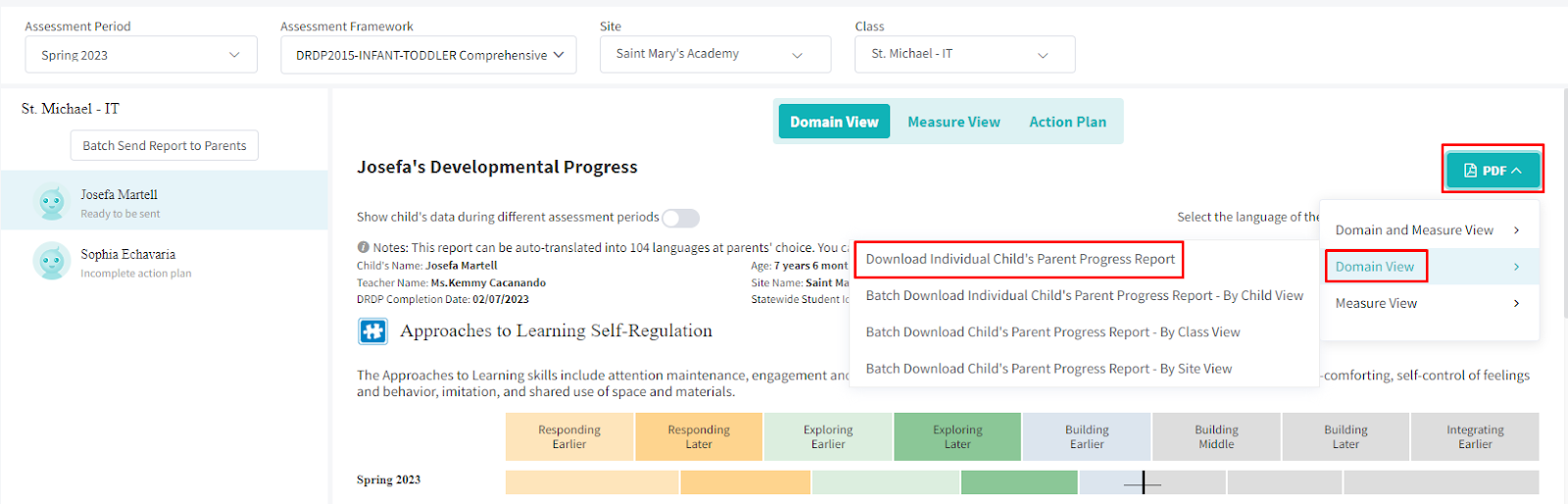Click the info icon beside Notes
Viewport: 1568px width, 504px height.
coord(363,248)
